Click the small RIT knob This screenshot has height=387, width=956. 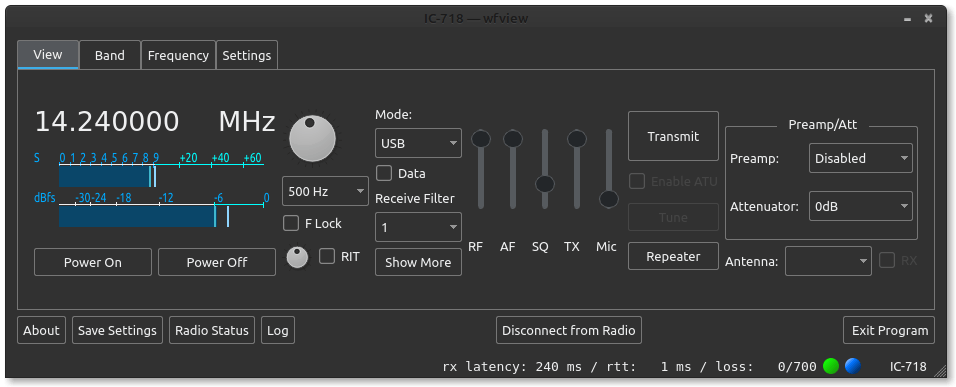[x=298, y=257]
